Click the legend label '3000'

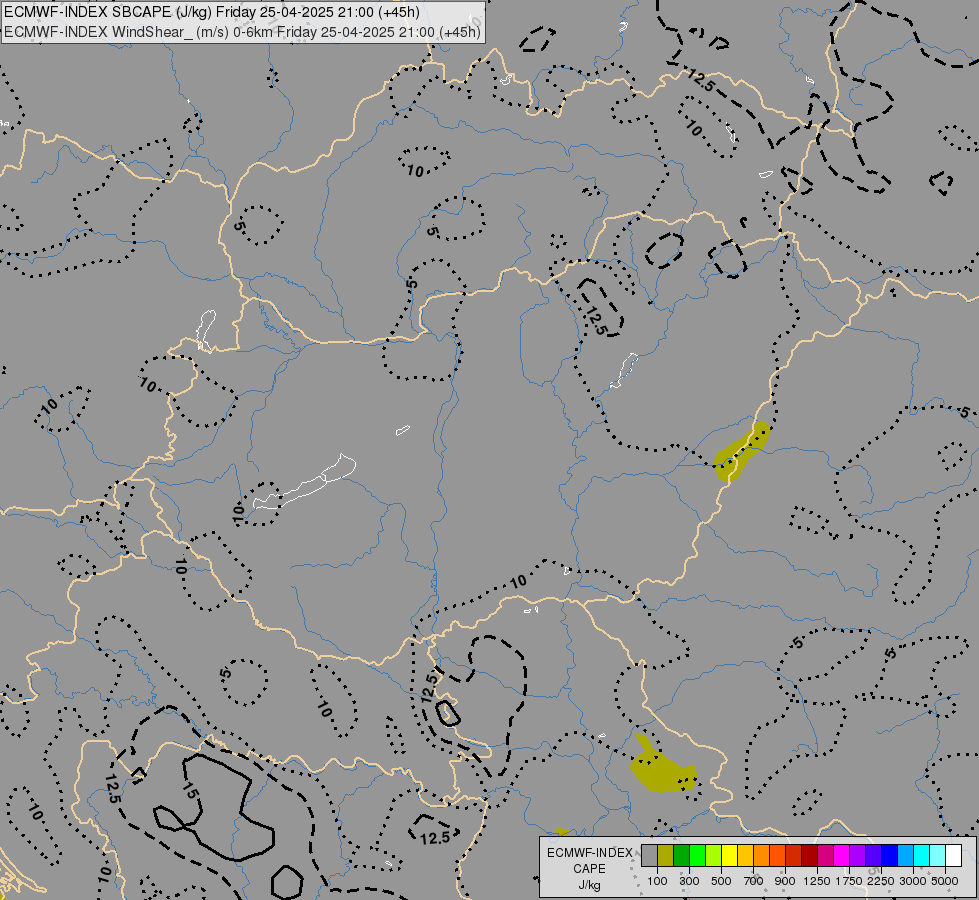(913, 881)
